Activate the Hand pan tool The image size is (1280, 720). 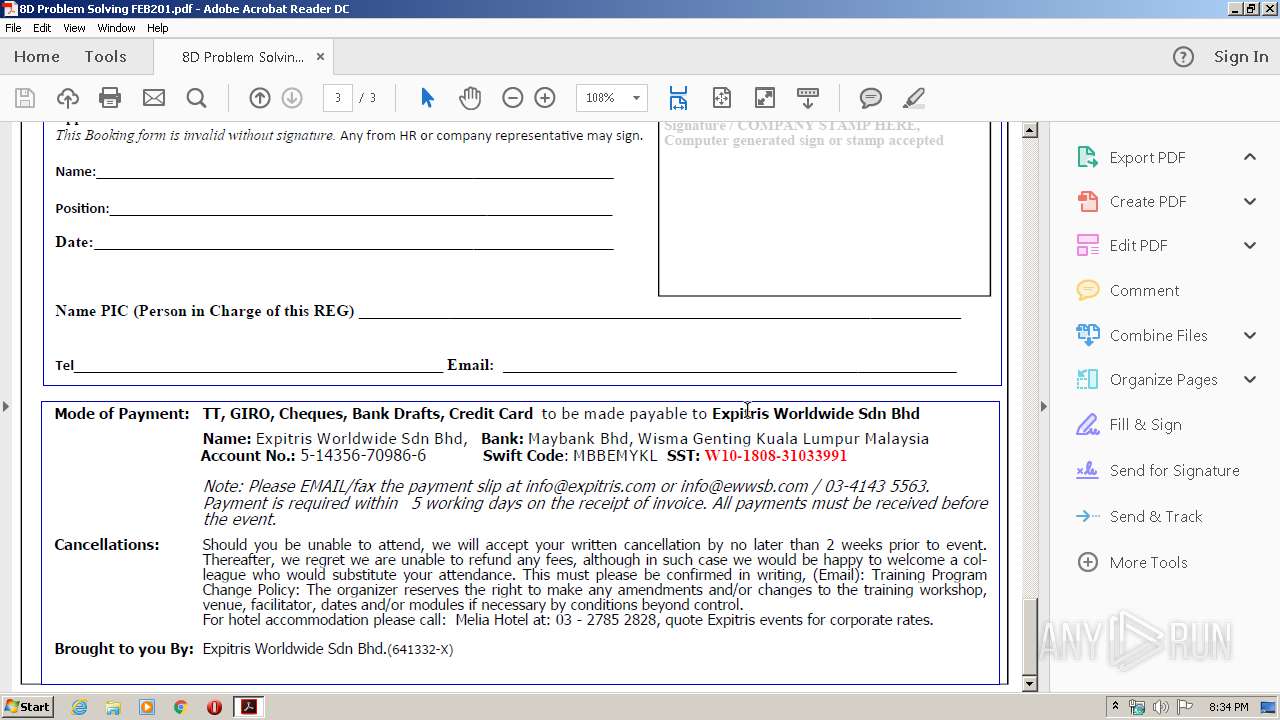(x=470, y=97)
